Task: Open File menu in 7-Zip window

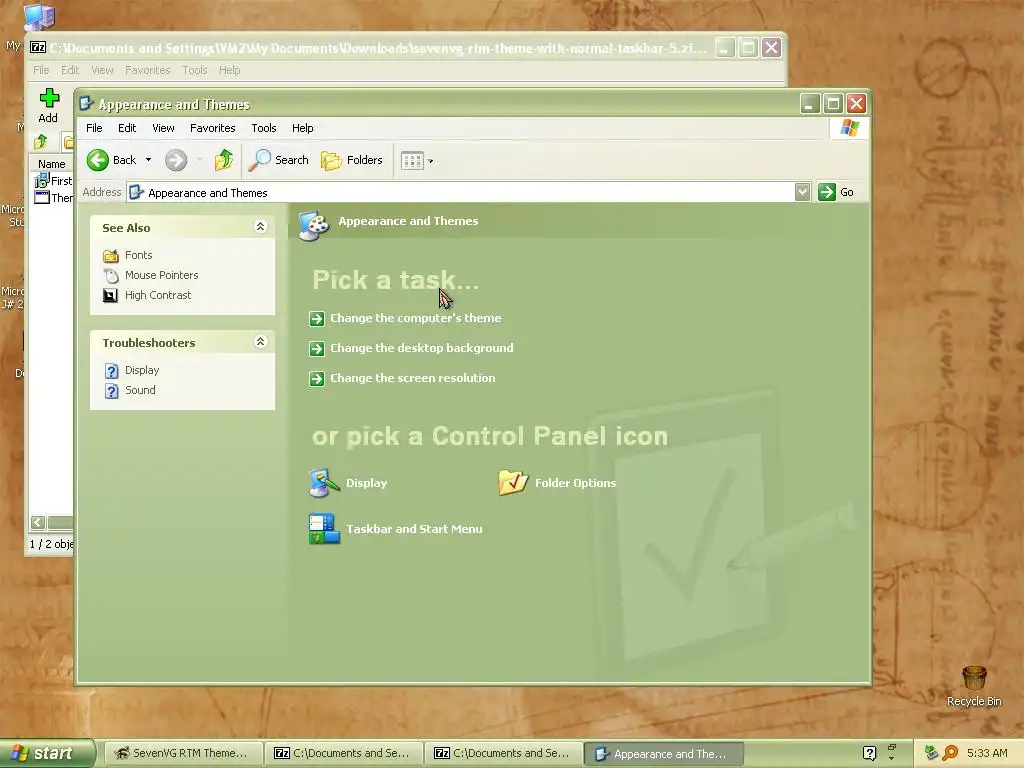Action: tap(41, 70)
